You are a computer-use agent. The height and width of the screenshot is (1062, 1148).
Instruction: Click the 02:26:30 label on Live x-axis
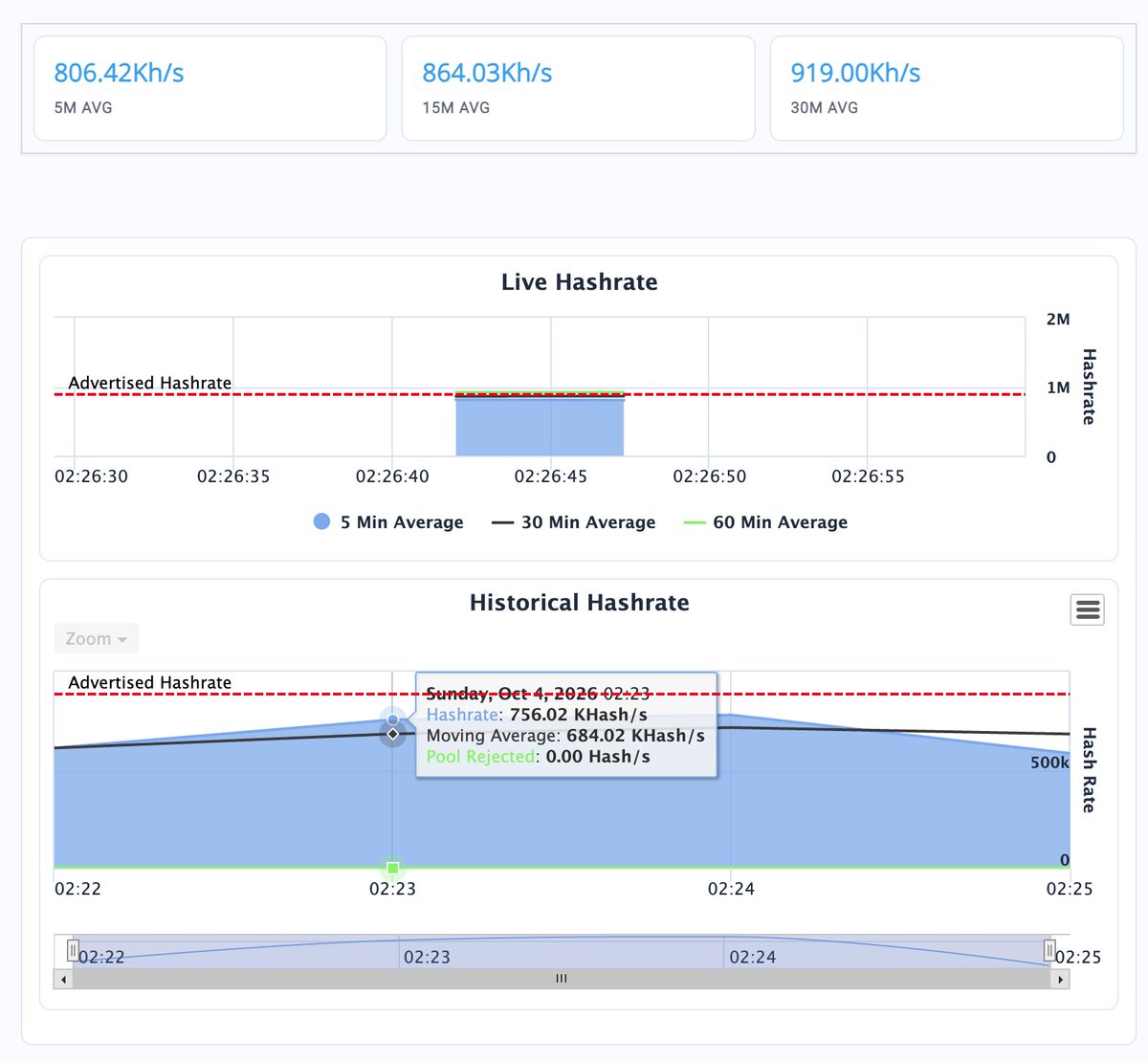point(91,476)
